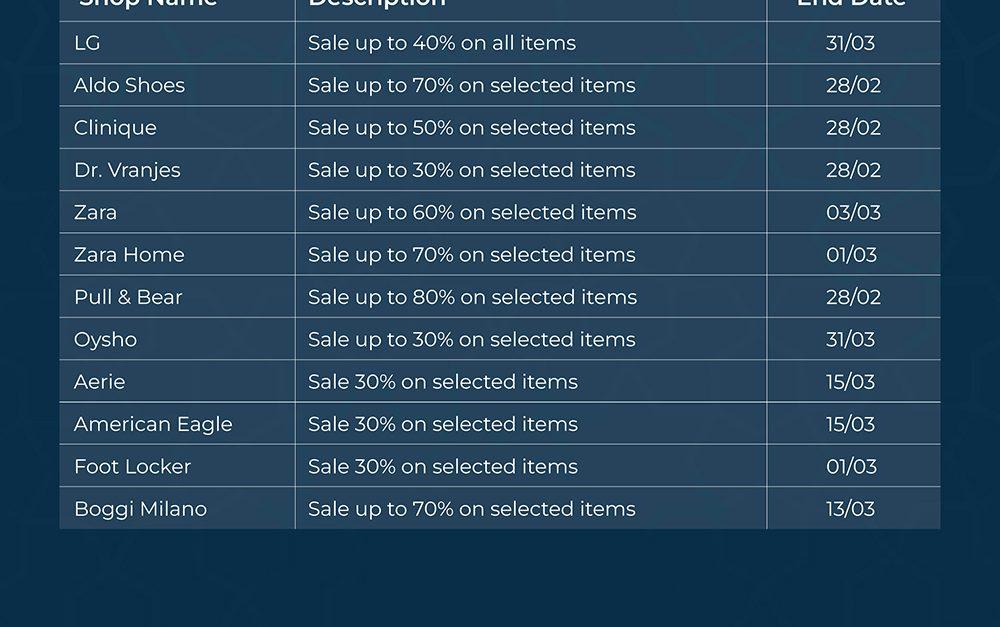Click Boggi Milano's 13/03 end date
The height and width of the screenshot is (627, 1000).
pyautogui.click(x=851, y=509)
